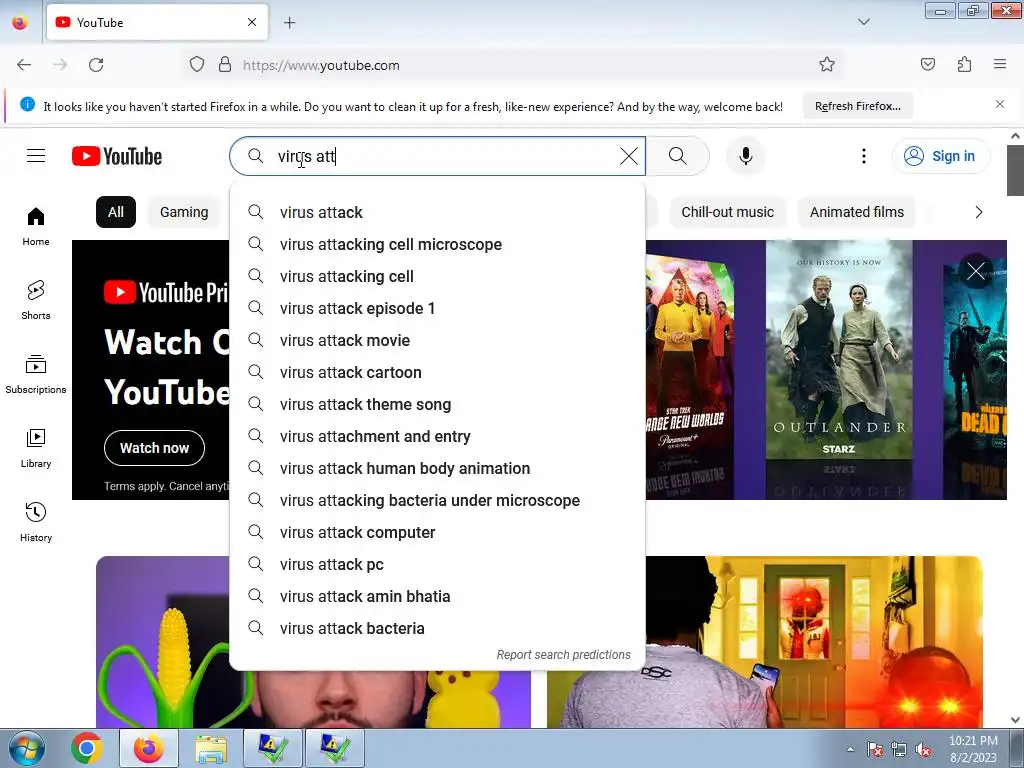Choose suggestion 'virus attack movie'

point(438,340)
